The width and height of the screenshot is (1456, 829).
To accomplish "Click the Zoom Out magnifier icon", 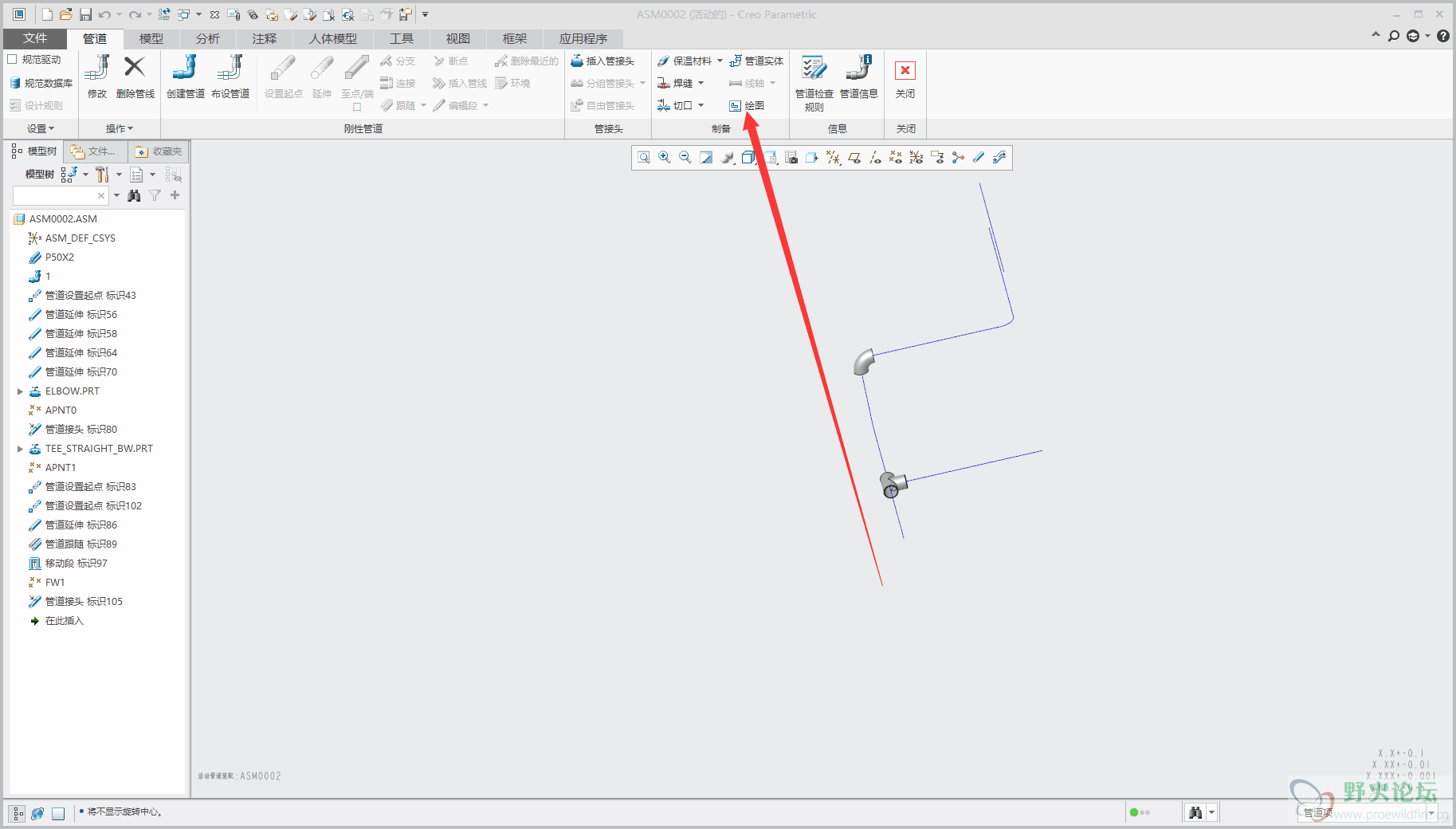I will coord(685,158).
